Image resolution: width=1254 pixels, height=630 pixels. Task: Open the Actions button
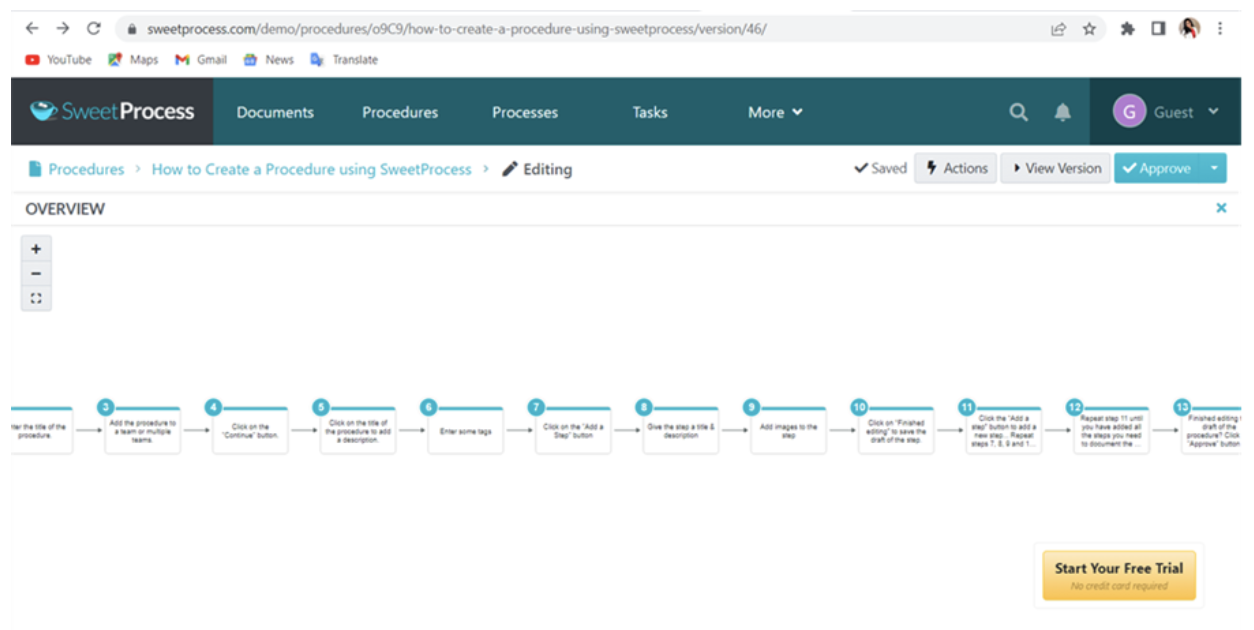[x=955, y=168]
